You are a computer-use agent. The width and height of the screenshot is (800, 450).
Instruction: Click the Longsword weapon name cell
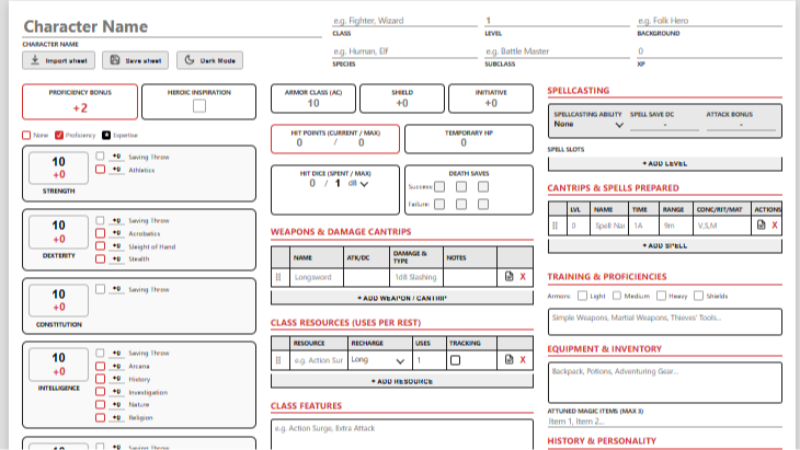(316, 277)
